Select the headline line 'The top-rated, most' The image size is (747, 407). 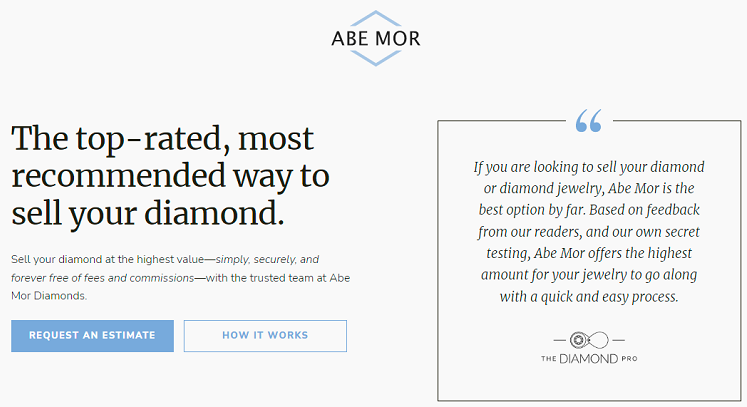[x=162, y=139]
